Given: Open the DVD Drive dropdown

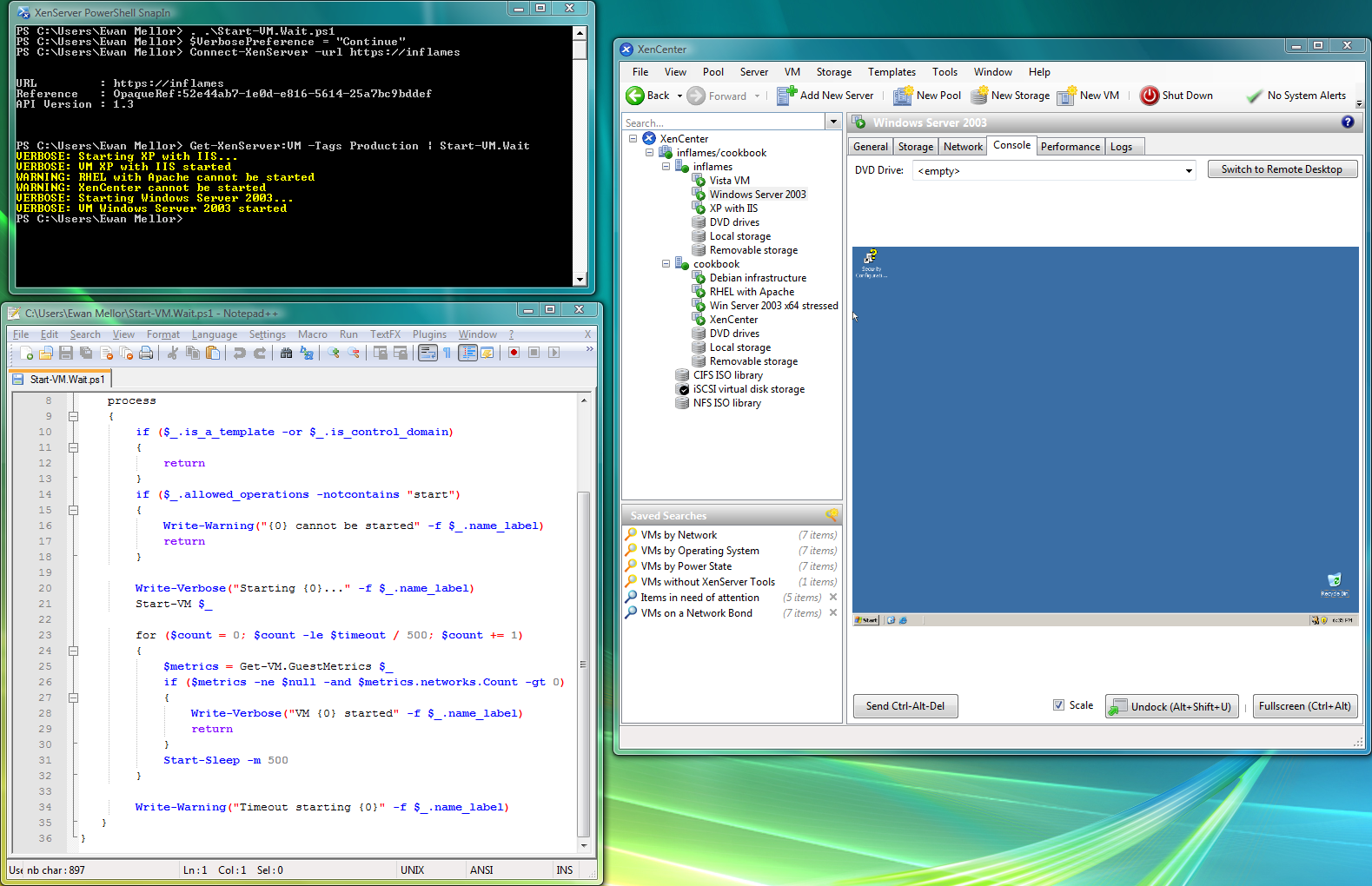Looking at the screenshot, I should (x=1188, y=171).
